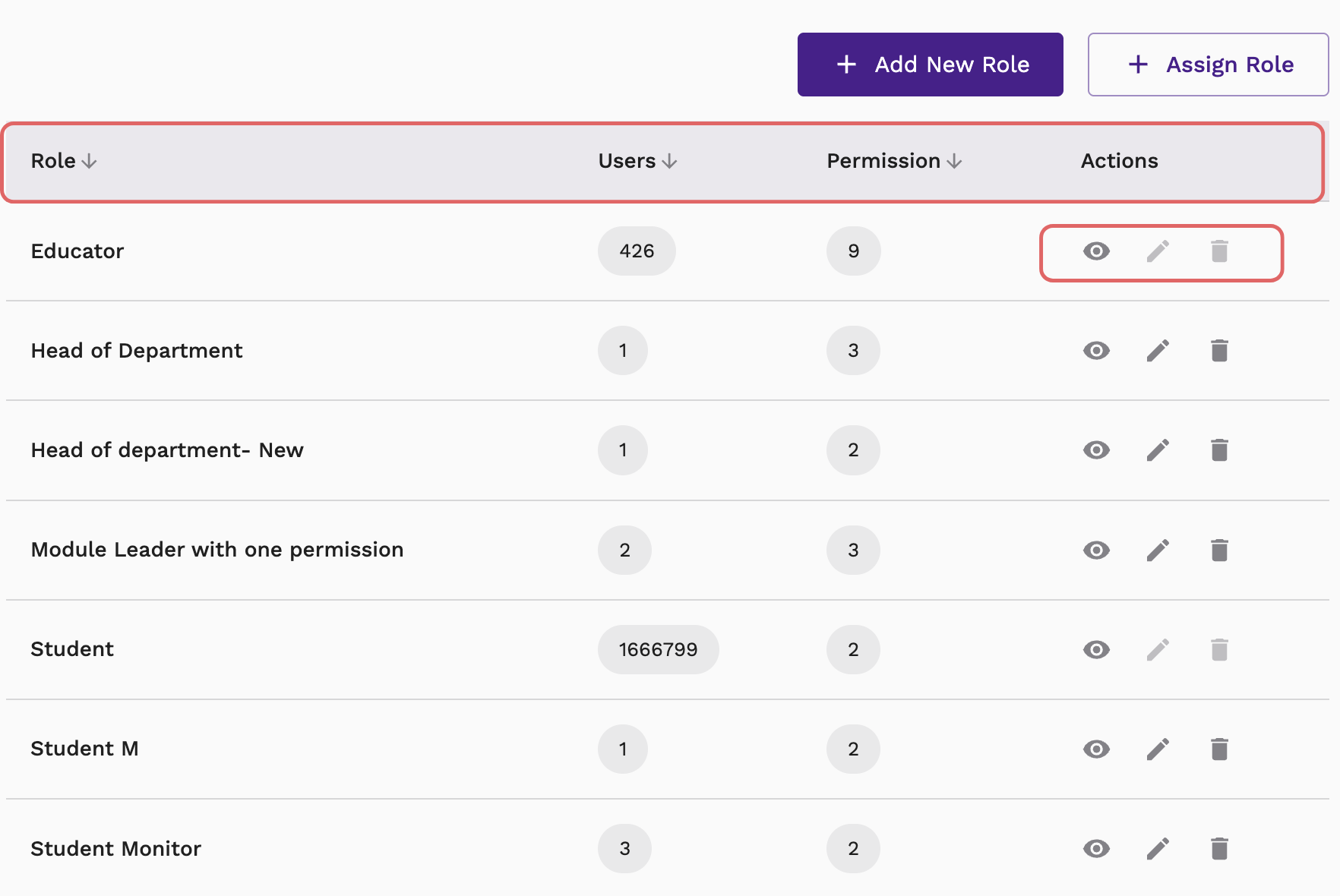Image resolution: width=1340 pixels, height=896 pixels.
Task: Delete the Student role trash icon
Action: [x=1219, y=649]
